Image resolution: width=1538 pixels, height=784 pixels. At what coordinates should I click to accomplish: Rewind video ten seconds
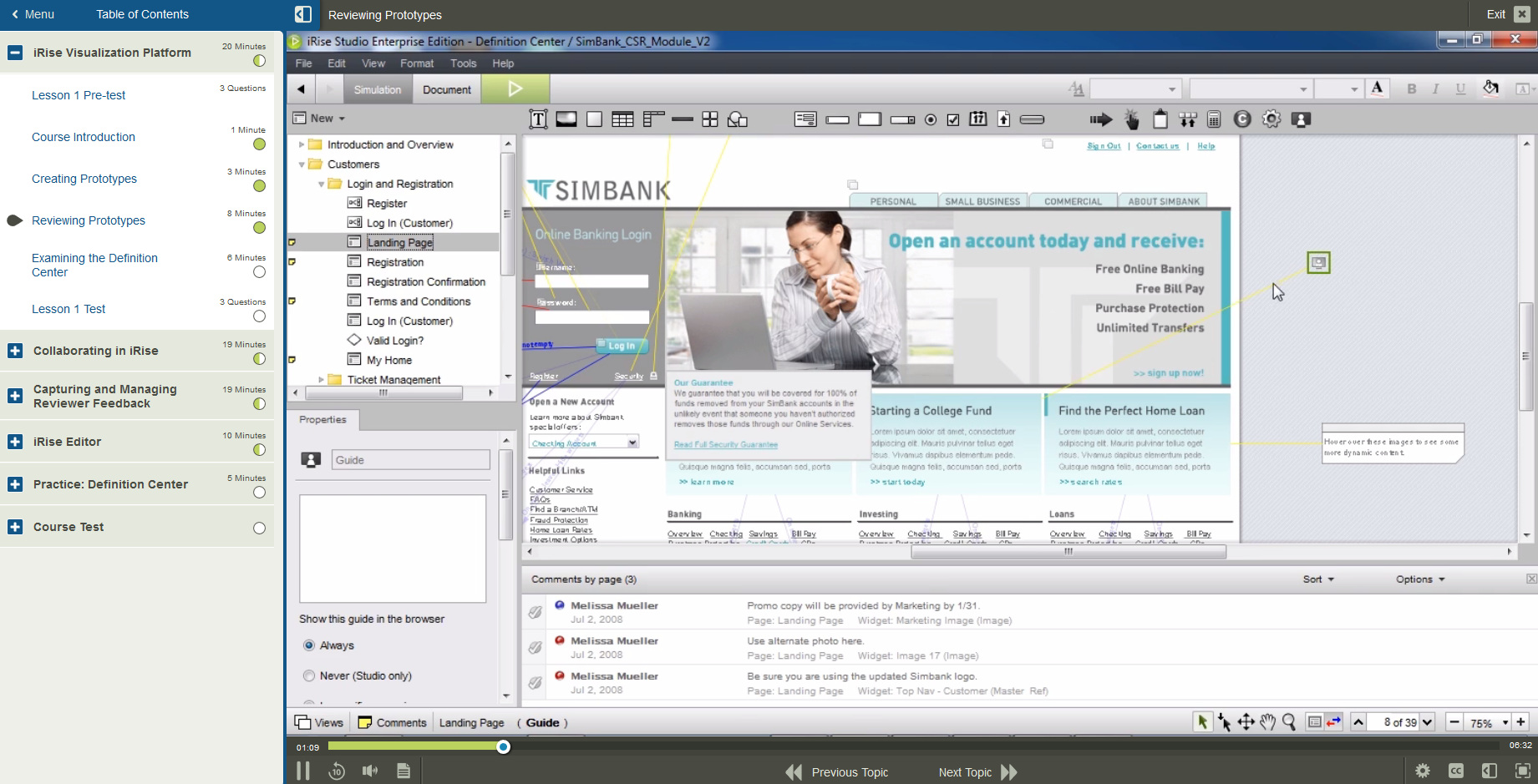tap(337, 771)
